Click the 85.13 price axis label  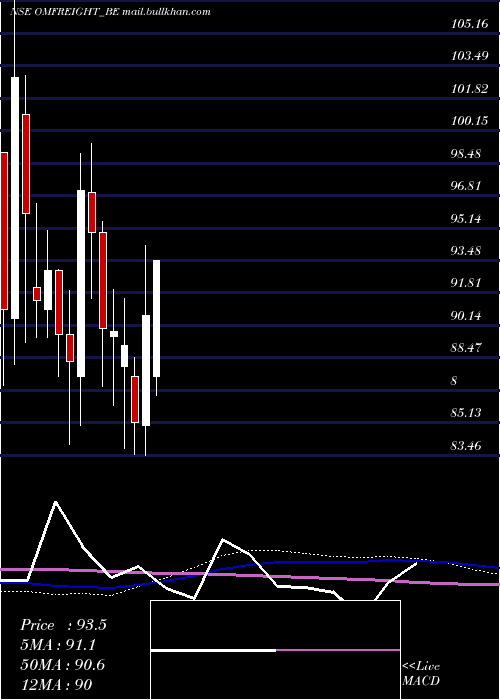click(466, 413)
